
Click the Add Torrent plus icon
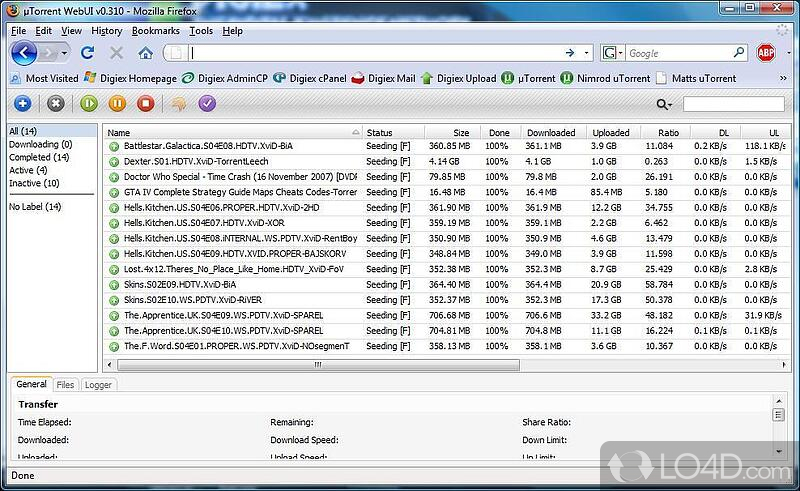[22, 103]
